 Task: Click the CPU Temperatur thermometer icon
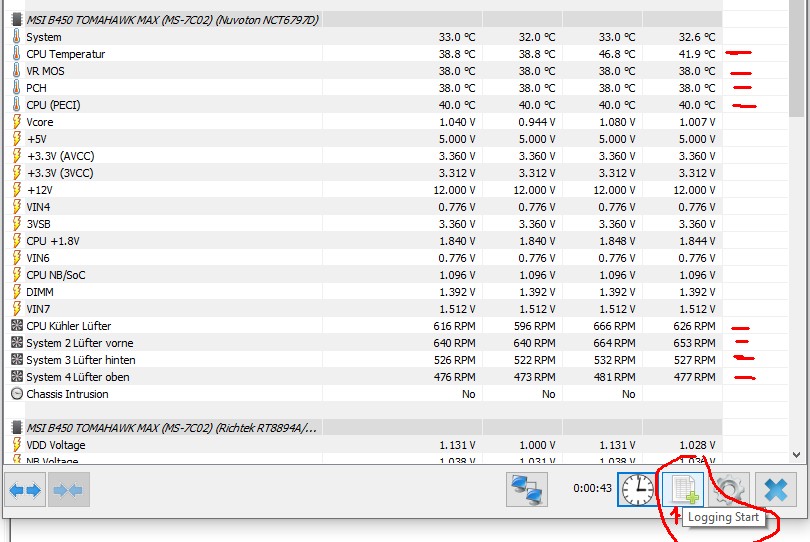[17, 54]
